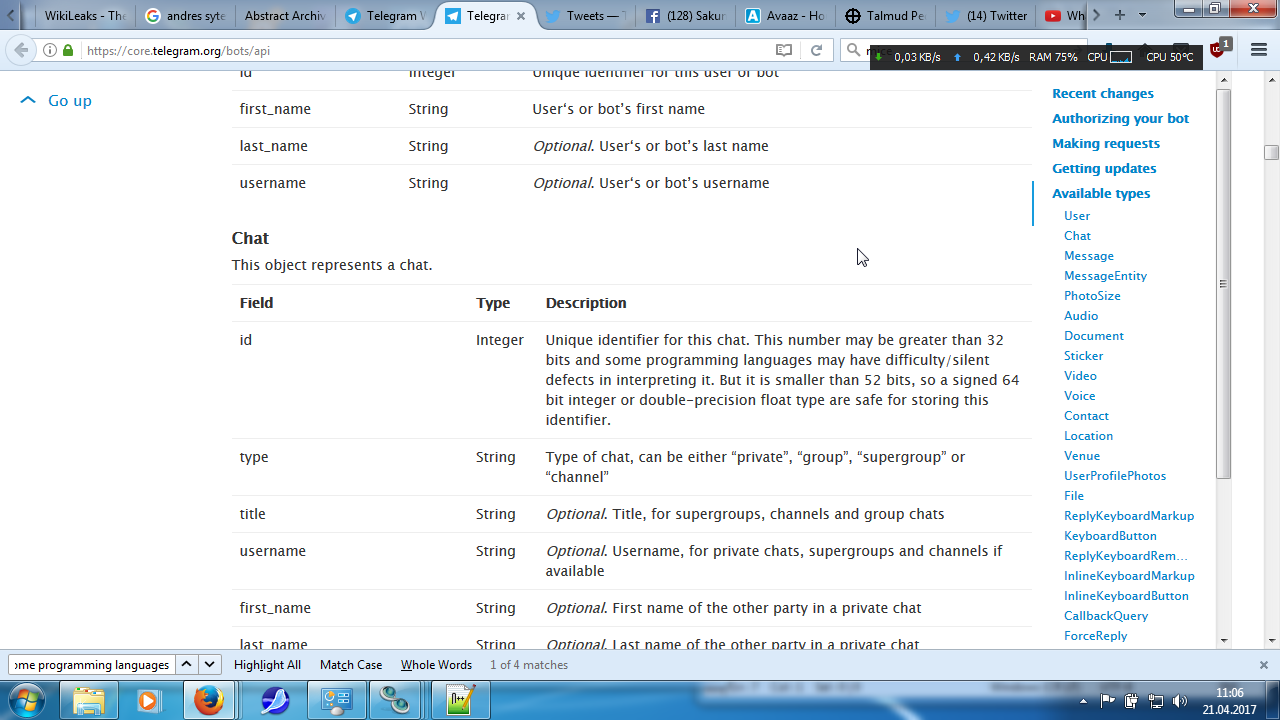Switch to the Facebook (128) Sakura tab

(x=685, y=16)
